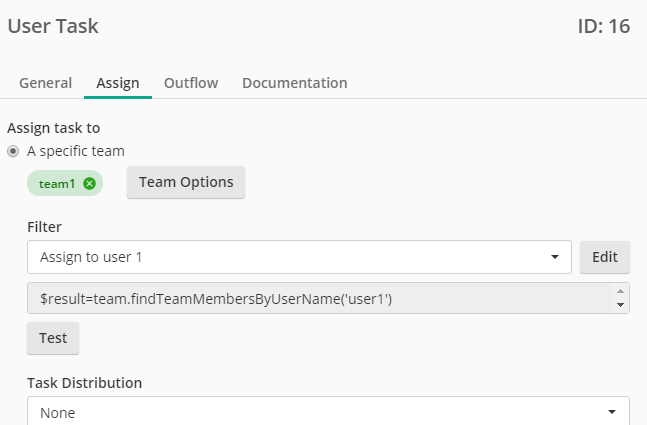The image size is (647, 425).
Task: Click the Task Distribution caret arrow
Action: (612, 412)
